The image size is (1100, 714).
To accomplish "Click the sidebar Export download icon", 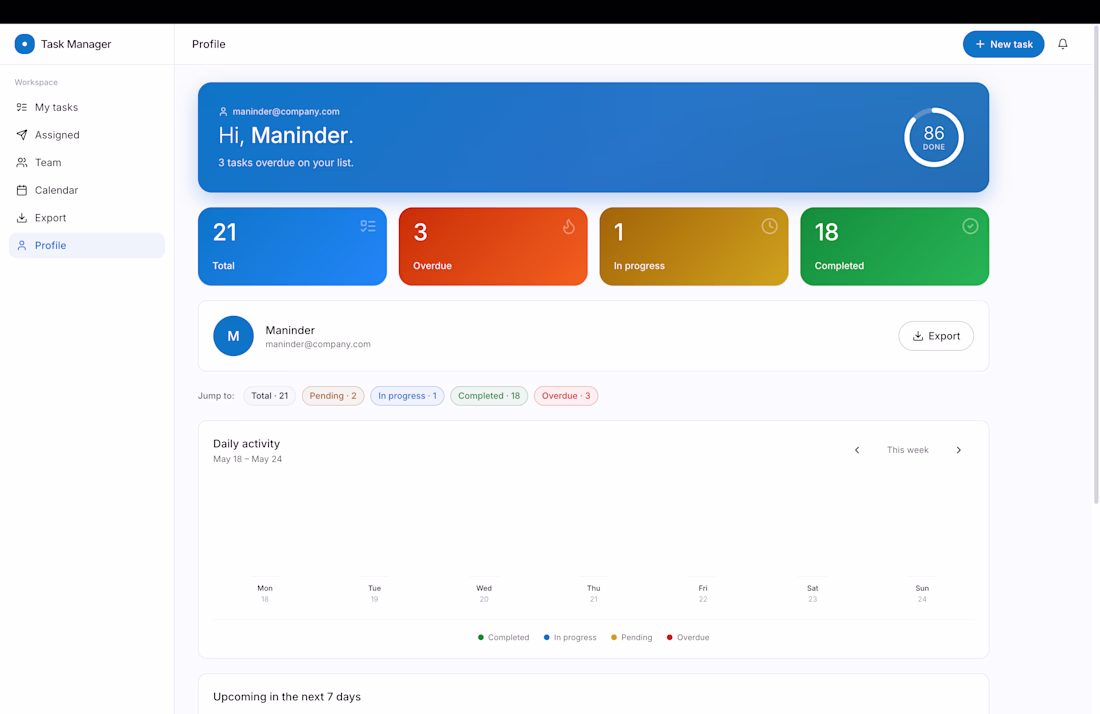I will pos(22,217).
